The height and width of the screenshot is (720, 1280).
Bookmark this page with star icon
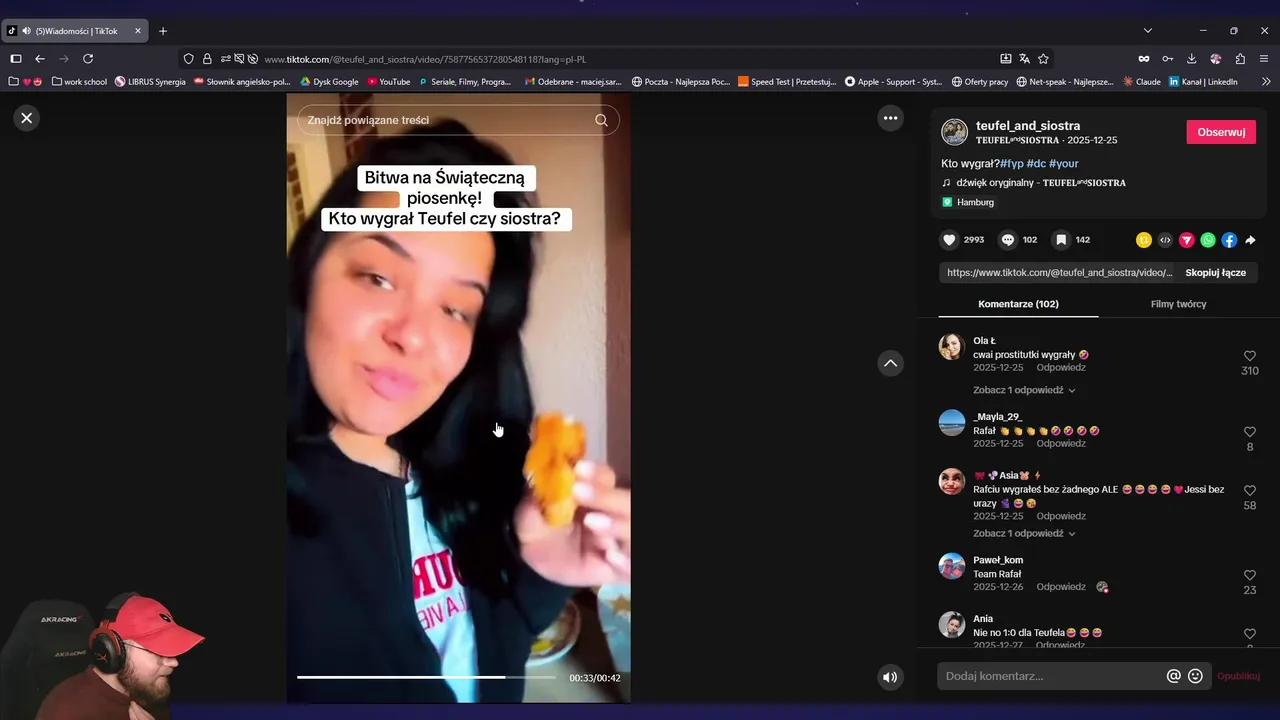point(1043,59)
